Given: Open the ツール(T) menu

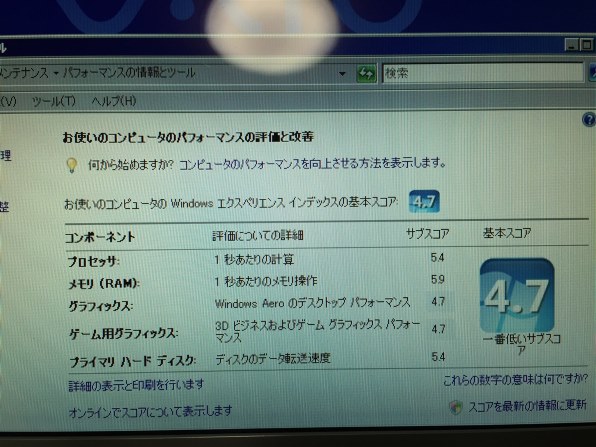Looking at the screenshot, I should tap(54, 101).
